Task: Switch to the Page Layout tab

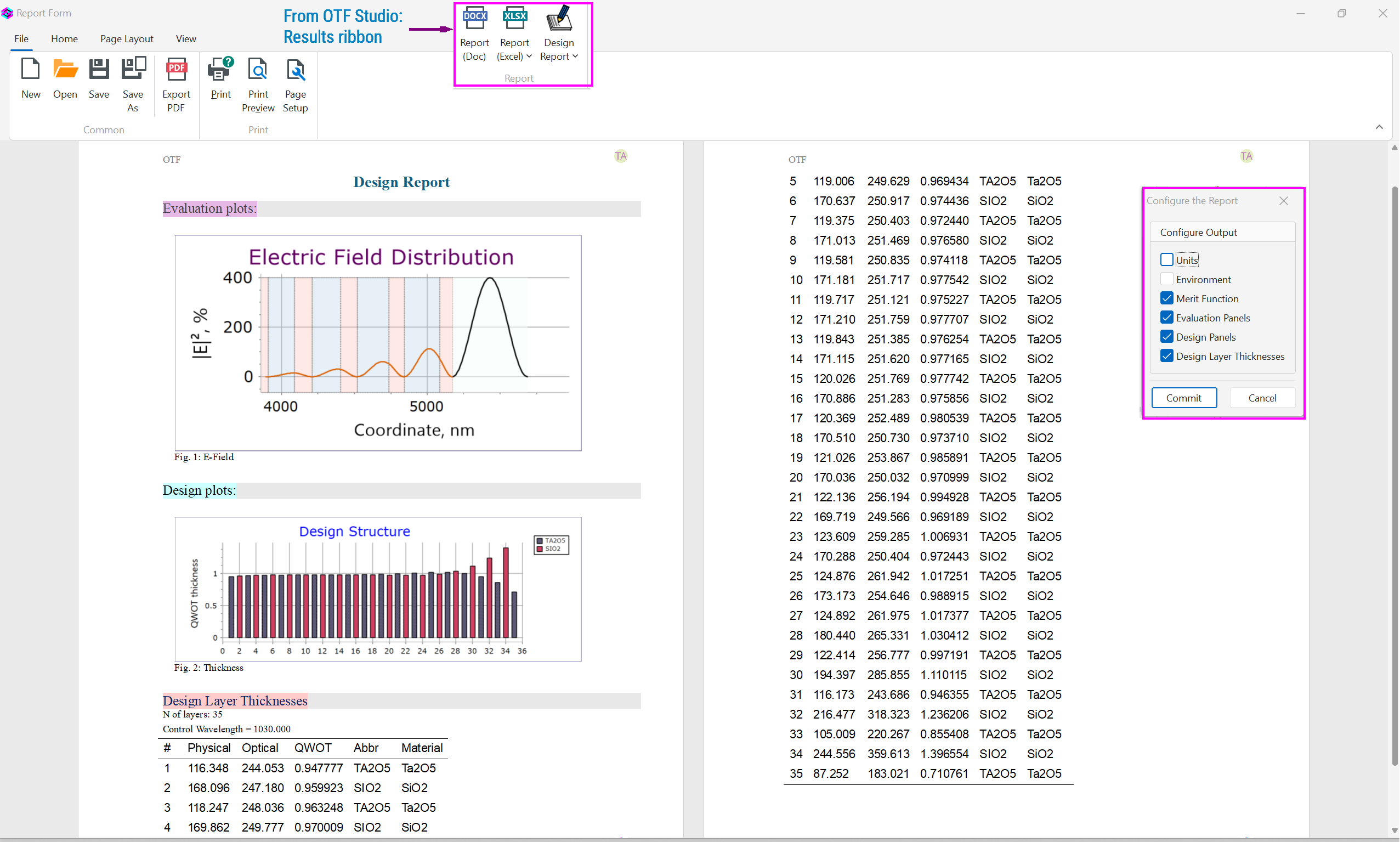Action: 127,38
